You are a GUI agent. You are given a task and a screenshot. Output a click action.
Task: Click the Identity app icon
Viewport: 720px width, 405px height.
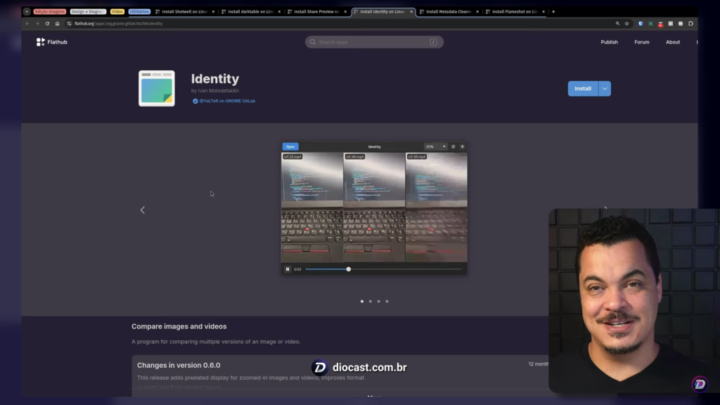point(156,88)
